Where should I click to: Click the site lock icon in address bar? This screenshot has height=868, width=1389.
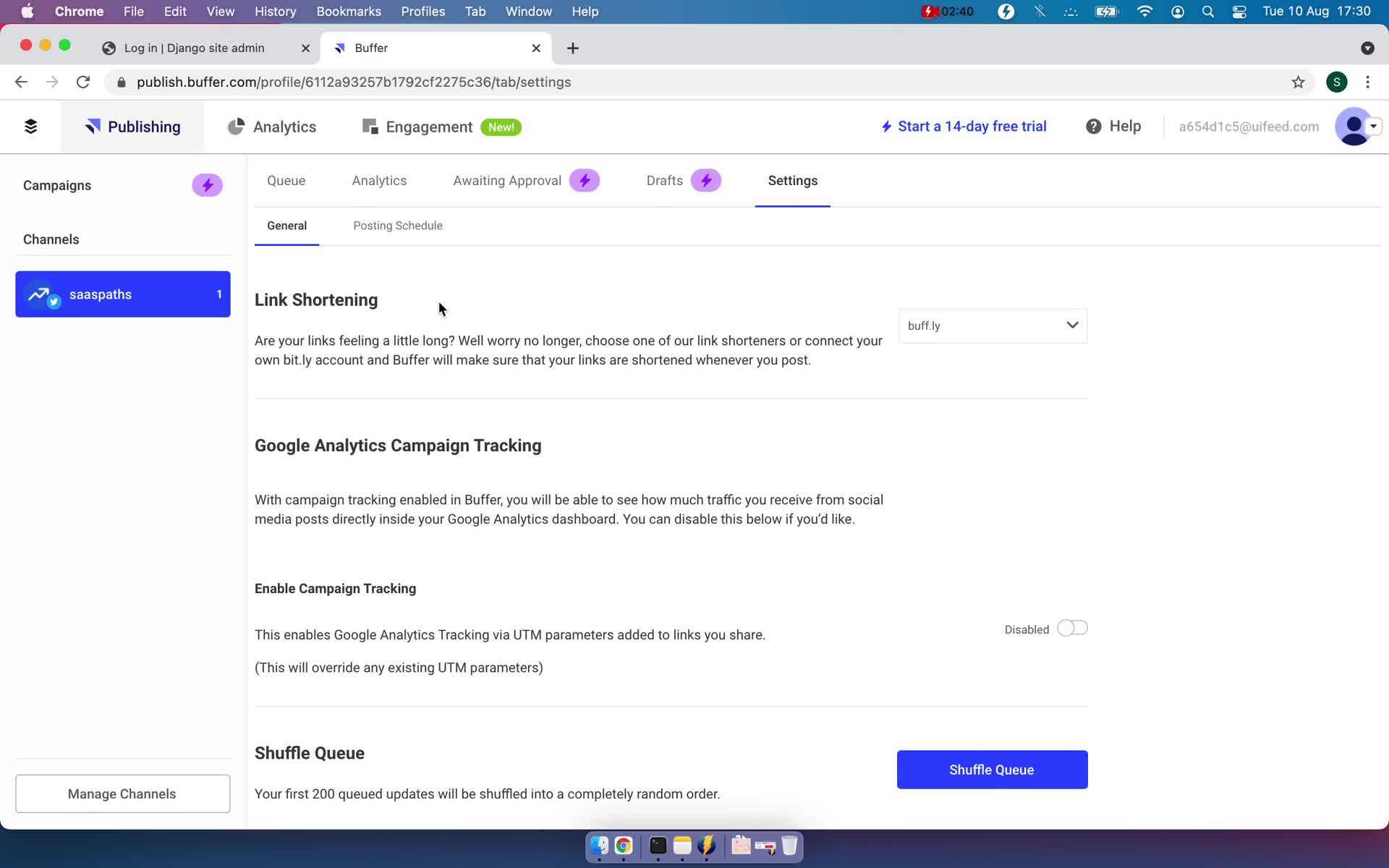(x=122, y=82)
